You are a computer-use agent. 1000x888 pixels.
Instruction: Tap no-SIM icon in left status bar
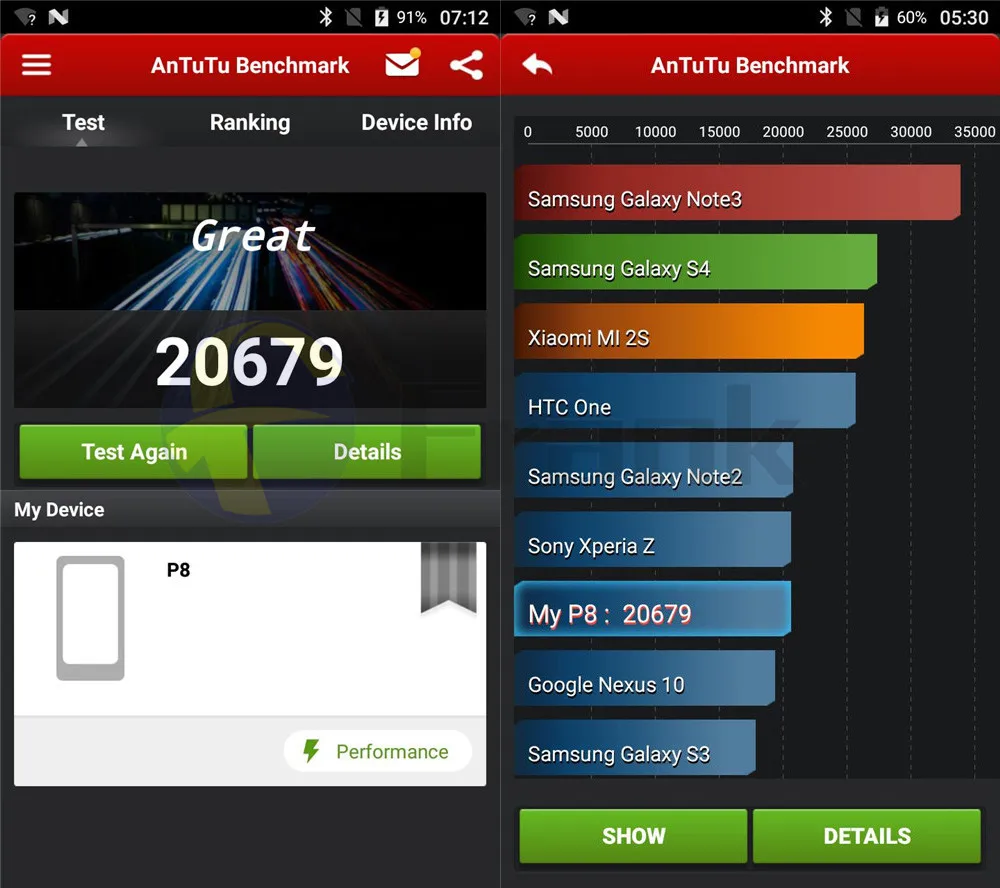pyautogui.click(x=354, y=17)
